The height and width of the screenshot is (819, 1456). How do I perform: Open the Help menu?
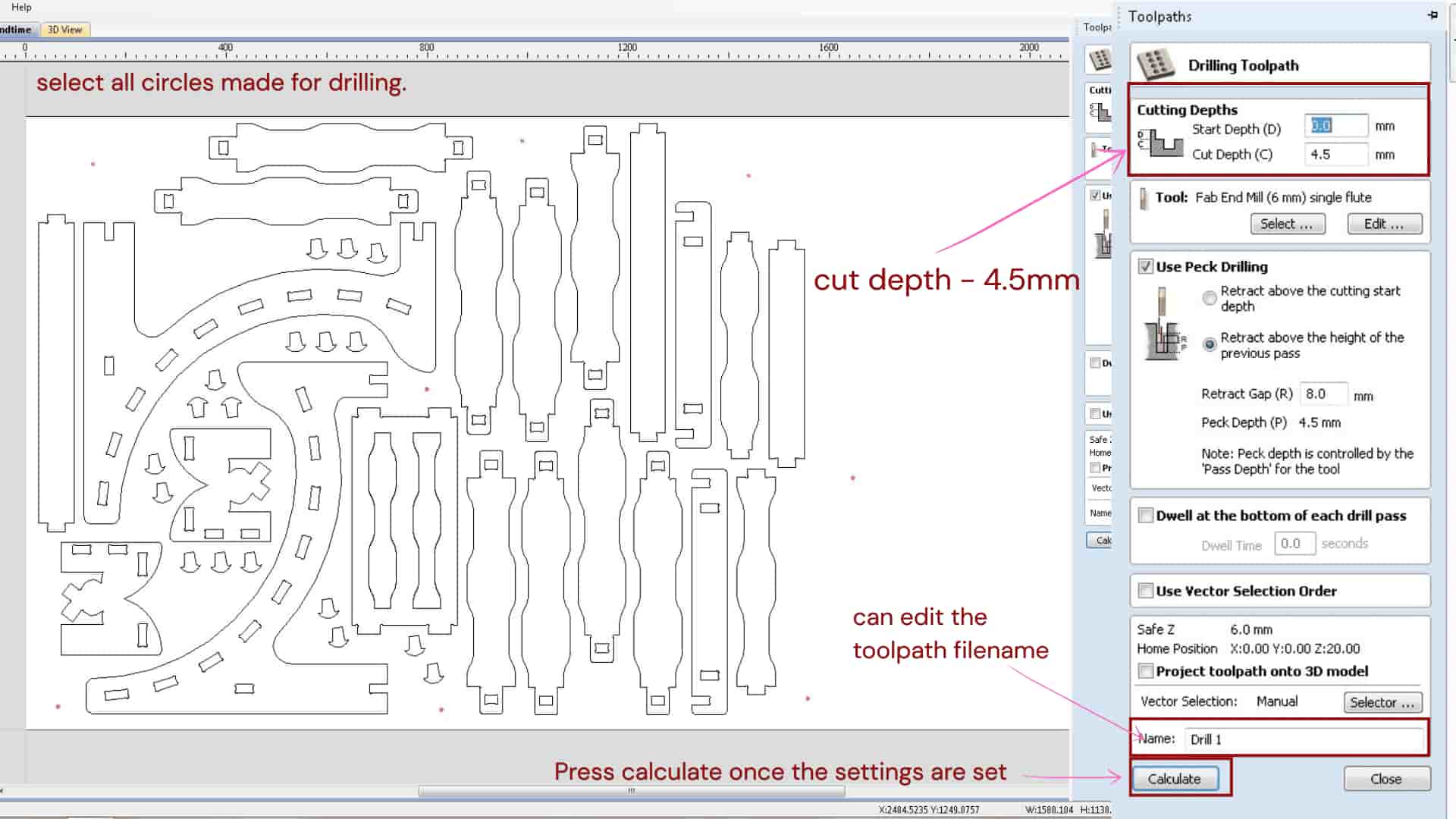point(21,7)
